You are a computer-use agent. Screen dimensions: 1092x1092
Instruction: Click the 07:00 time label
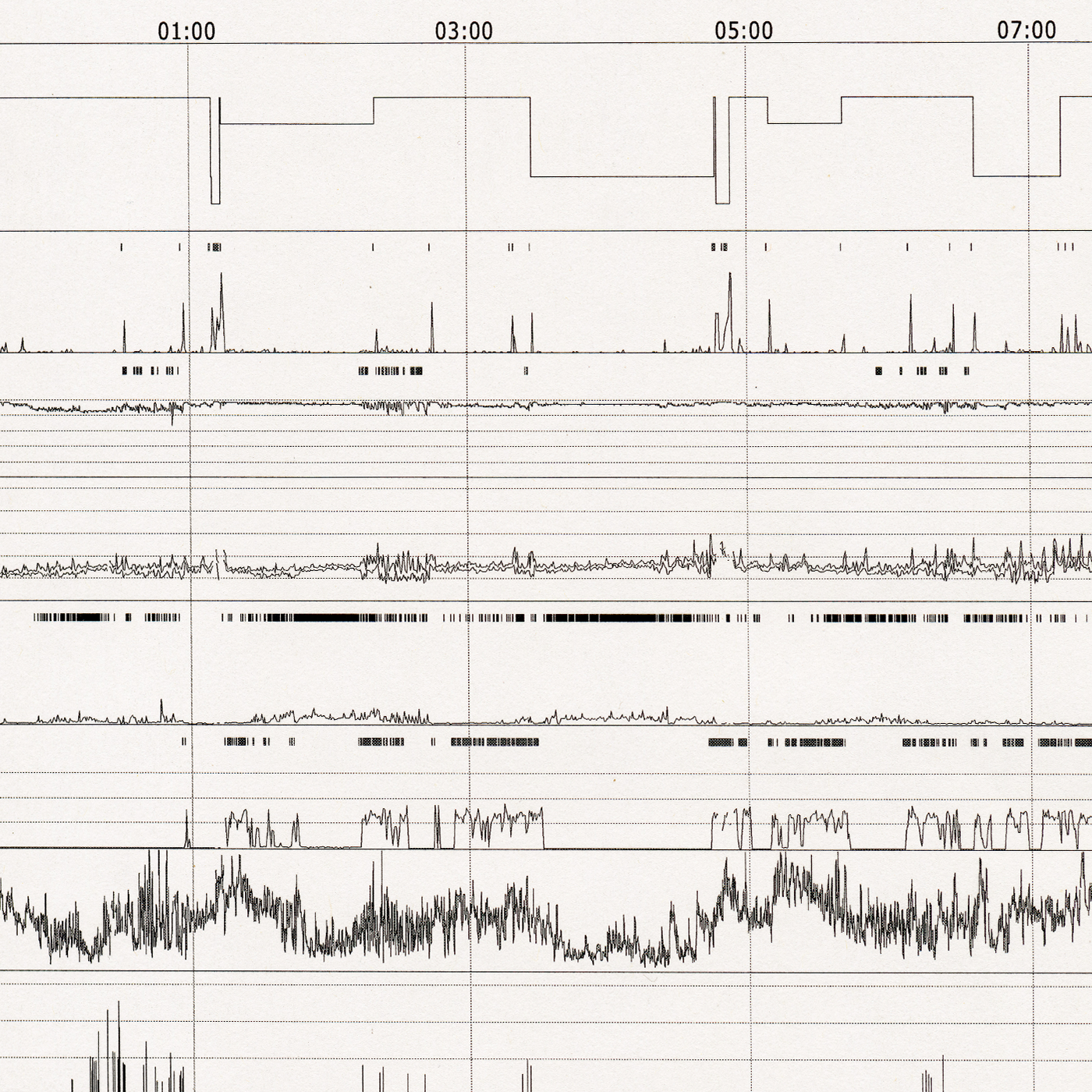[1026, 30]
